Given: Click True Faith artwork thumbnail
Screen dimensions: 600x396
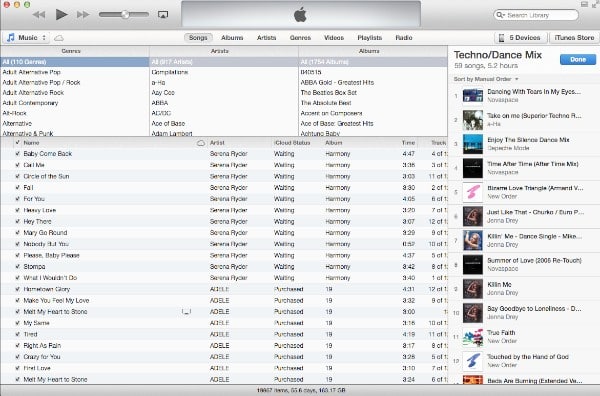Looking at the screenshot, I should coord(473,337).
